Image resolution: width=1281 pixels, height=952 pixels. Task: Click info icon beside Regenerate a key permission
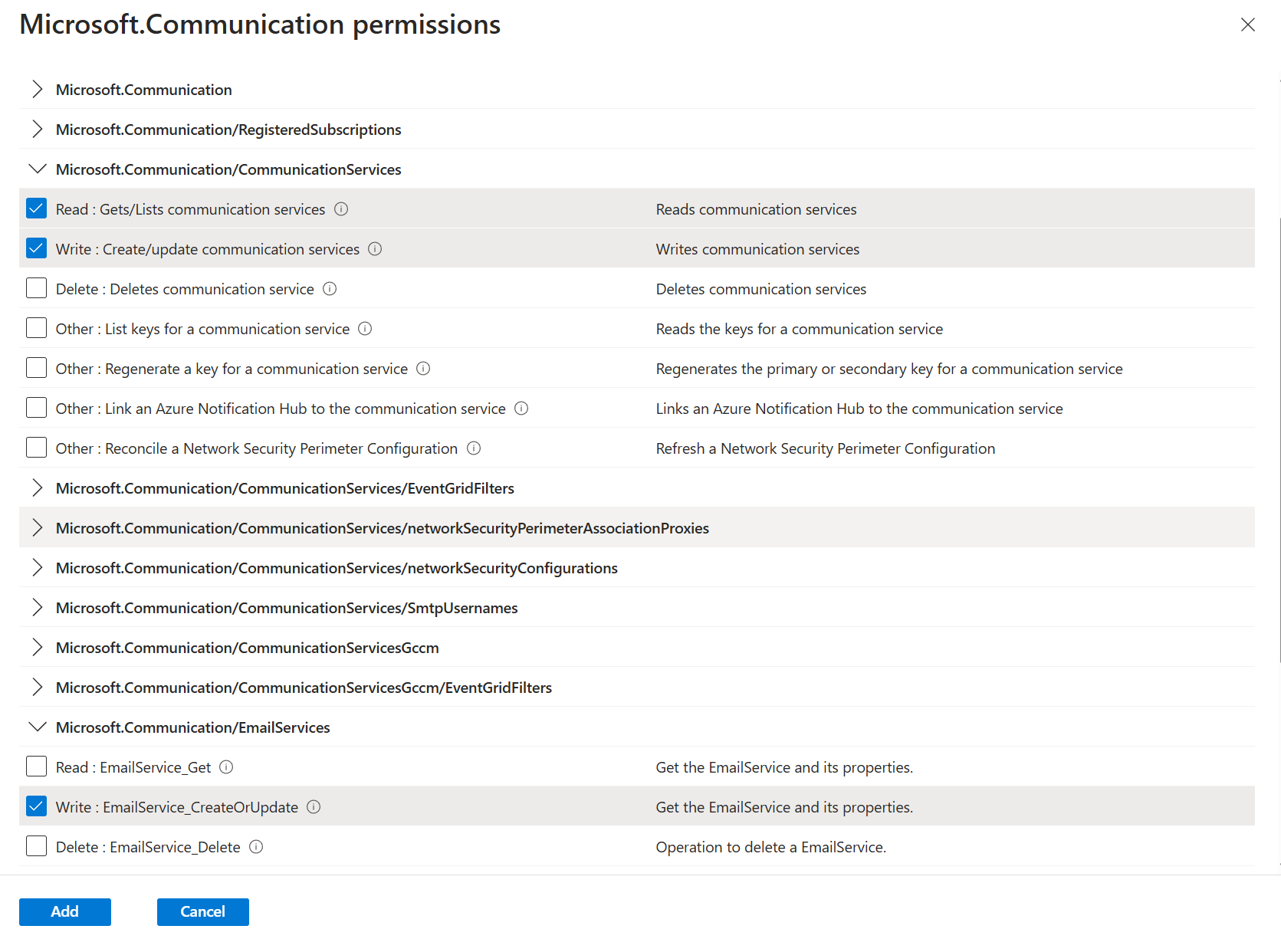[423, 369]
